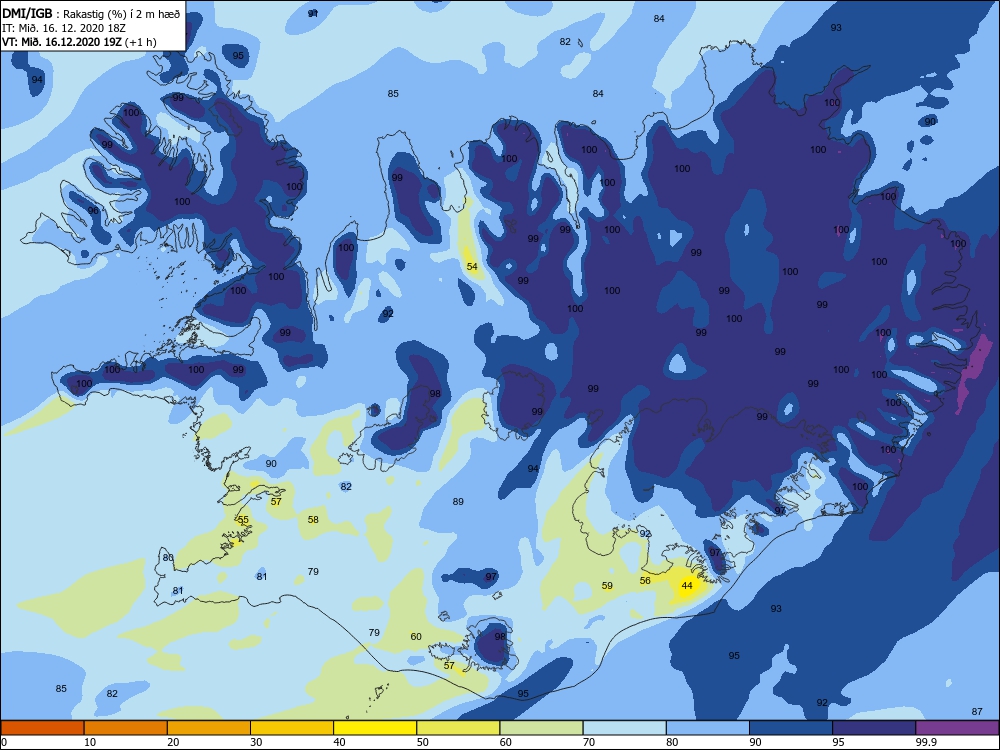Click the map value 59

point(607,585)
